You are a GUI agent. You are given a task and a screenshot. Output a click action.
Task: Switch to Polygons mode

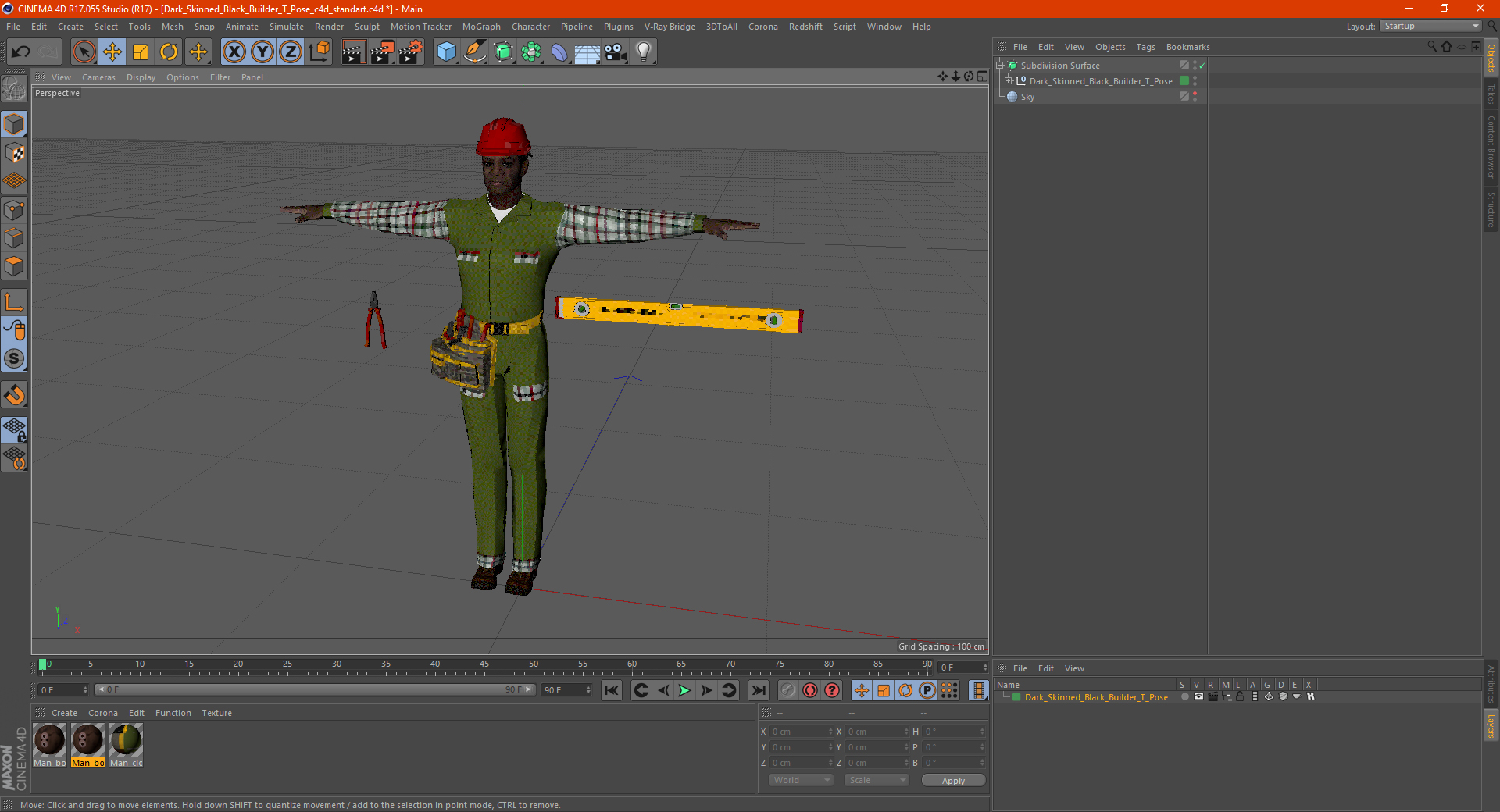coord(14,266)
